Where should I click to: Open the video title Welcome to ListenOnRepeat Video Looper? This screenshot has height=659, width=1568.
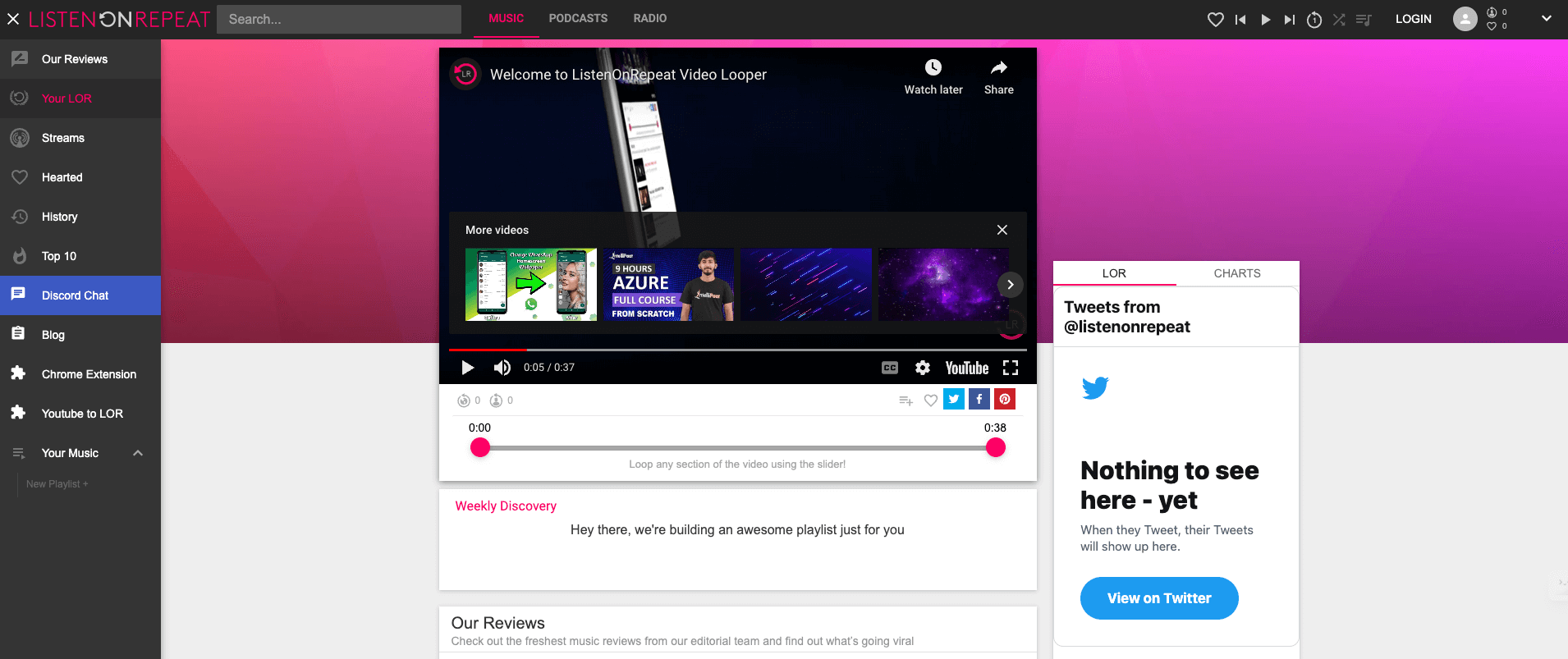[628, 75]
